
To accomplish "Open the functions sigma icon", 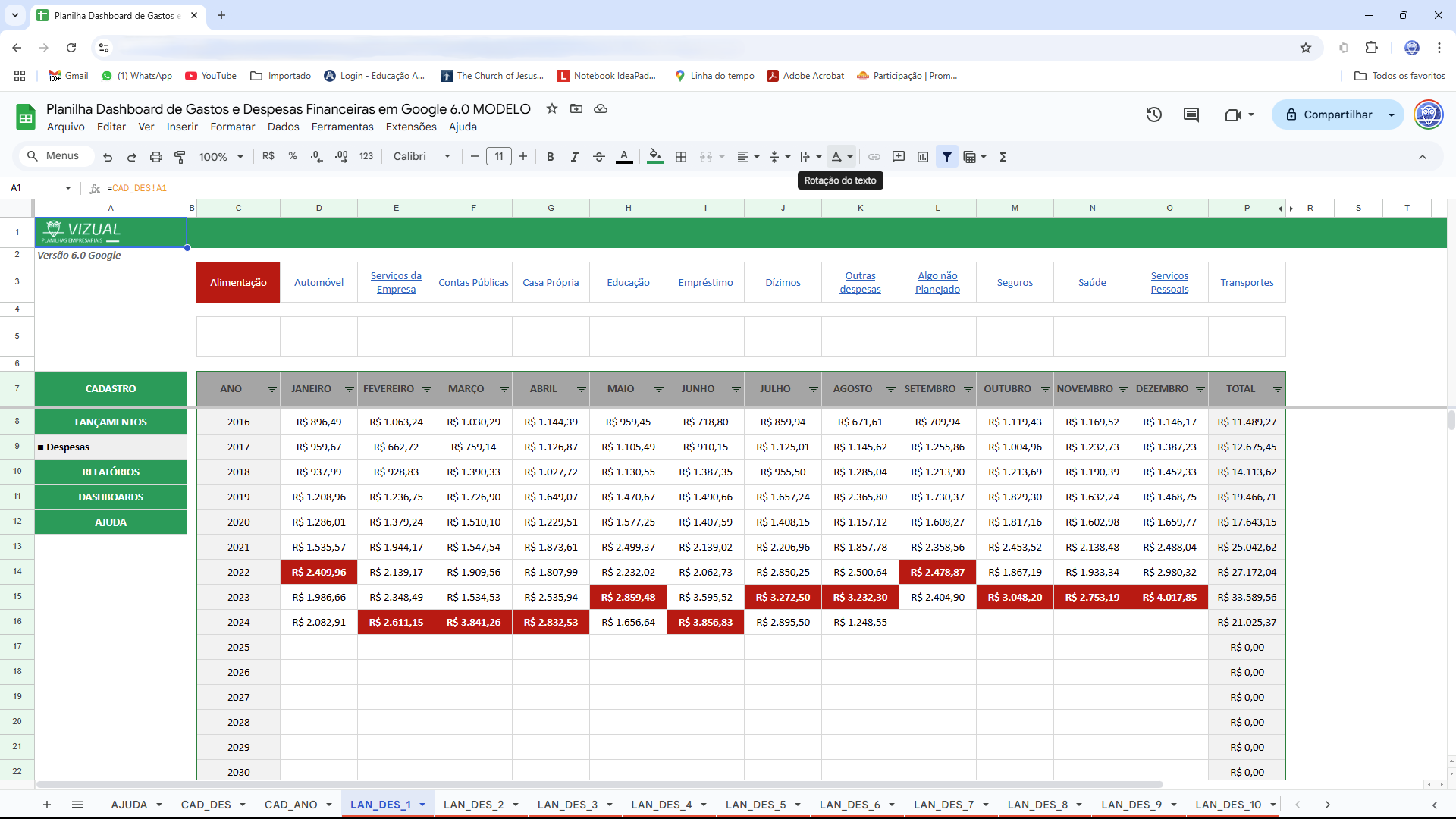I will click(1003, 157).
